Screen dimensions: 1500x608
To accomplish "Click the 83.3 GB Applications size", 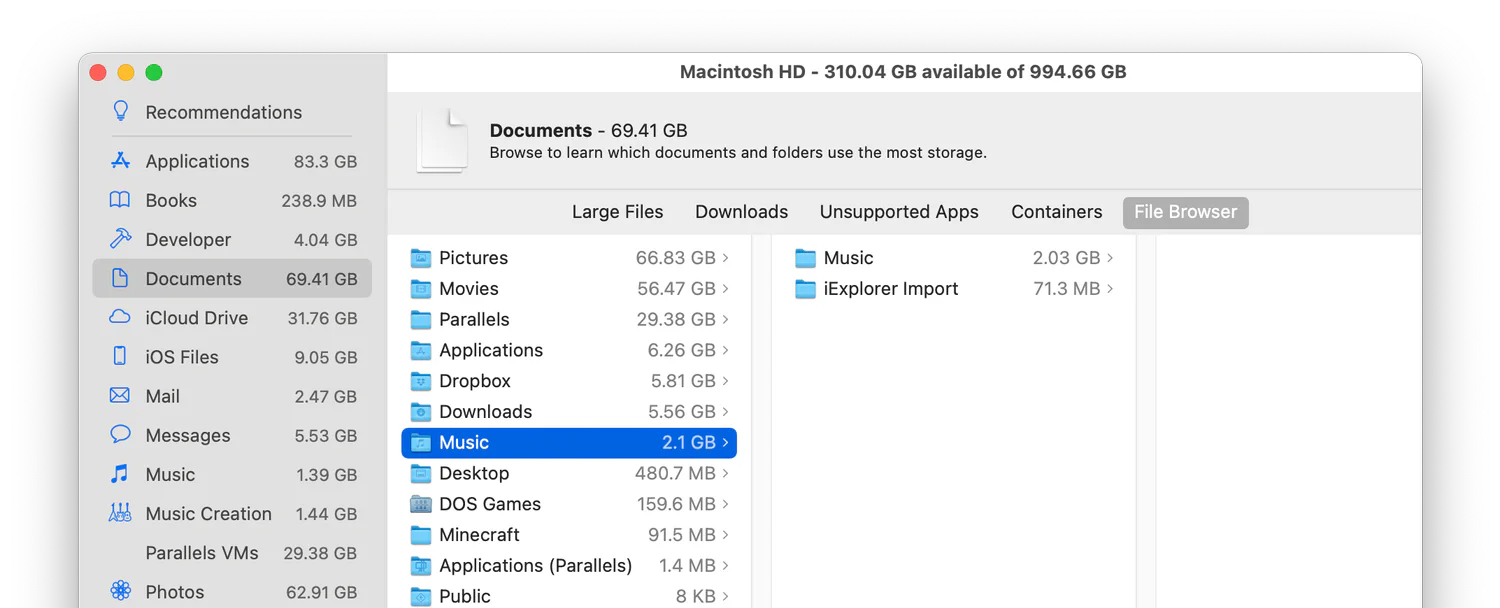I will 325,161.
